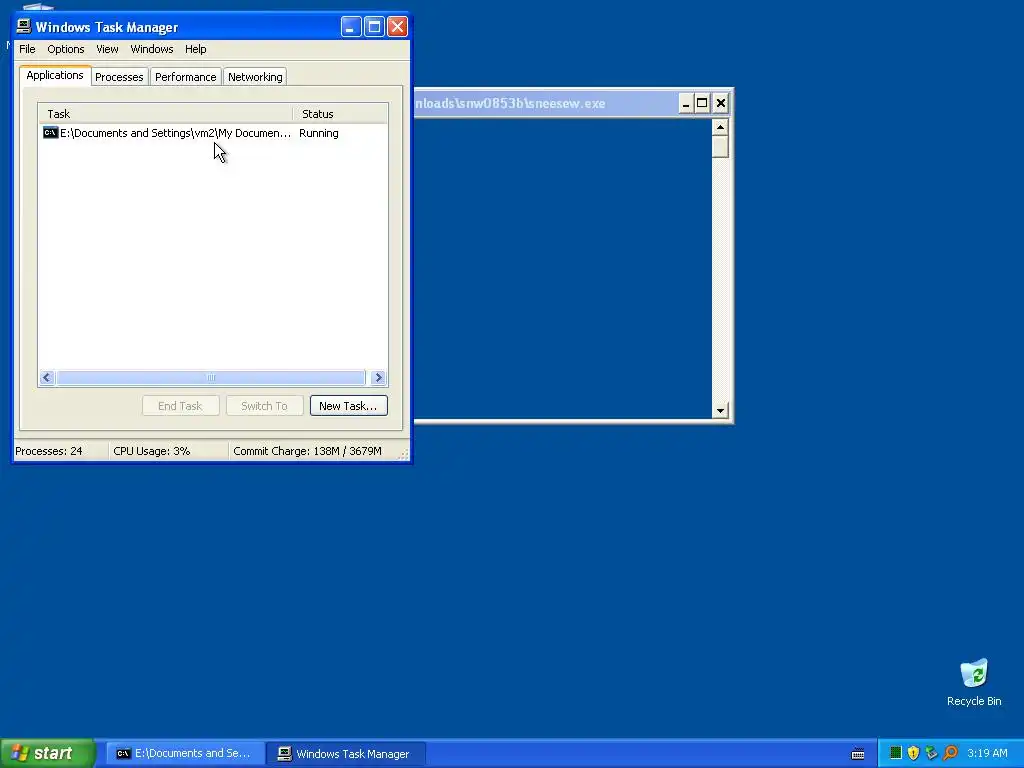Minimize the Windows Task Manager window

351,27
